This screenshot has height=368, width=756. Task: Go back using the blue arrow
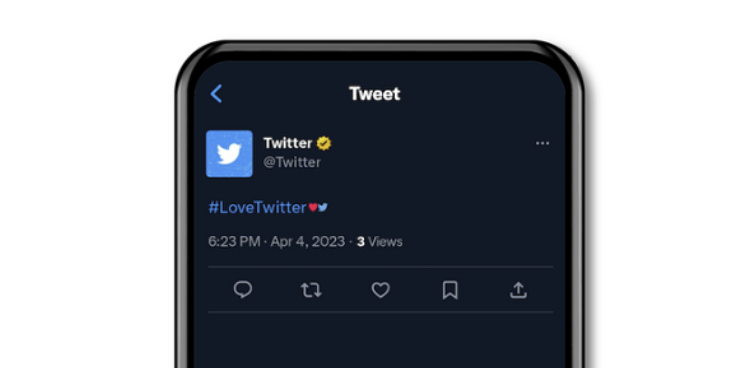click(x=216, y=94)
